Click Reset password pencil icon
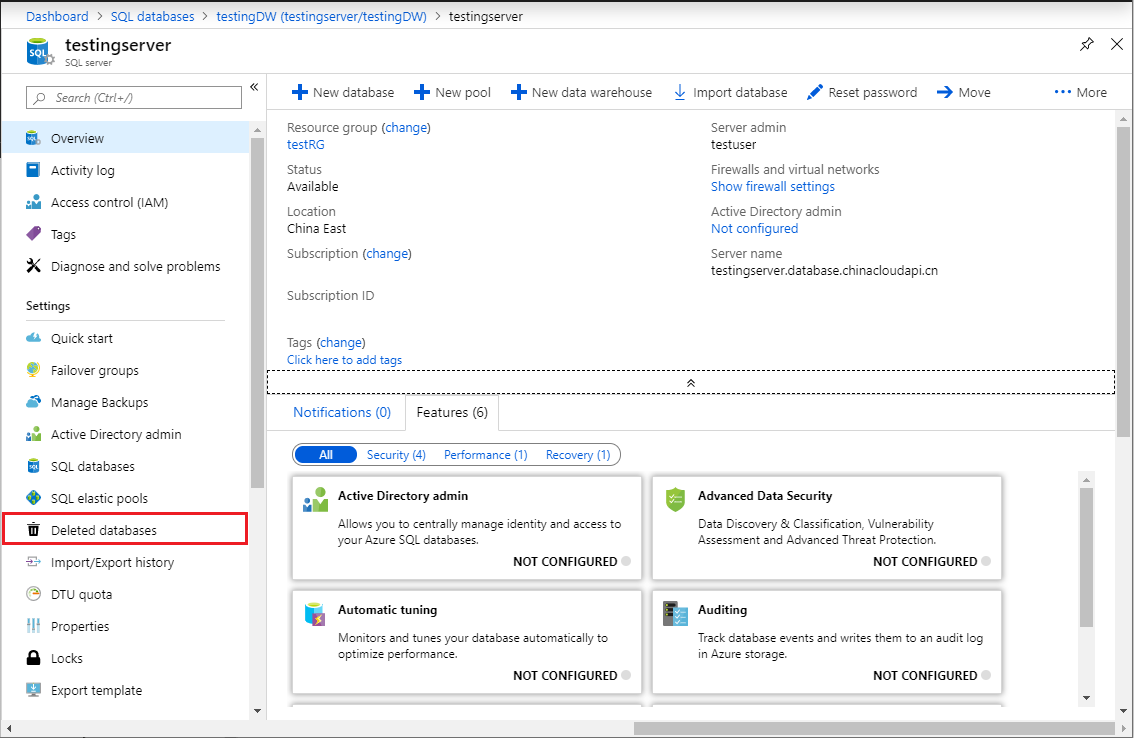1134x738 pixels. [814, 93]
